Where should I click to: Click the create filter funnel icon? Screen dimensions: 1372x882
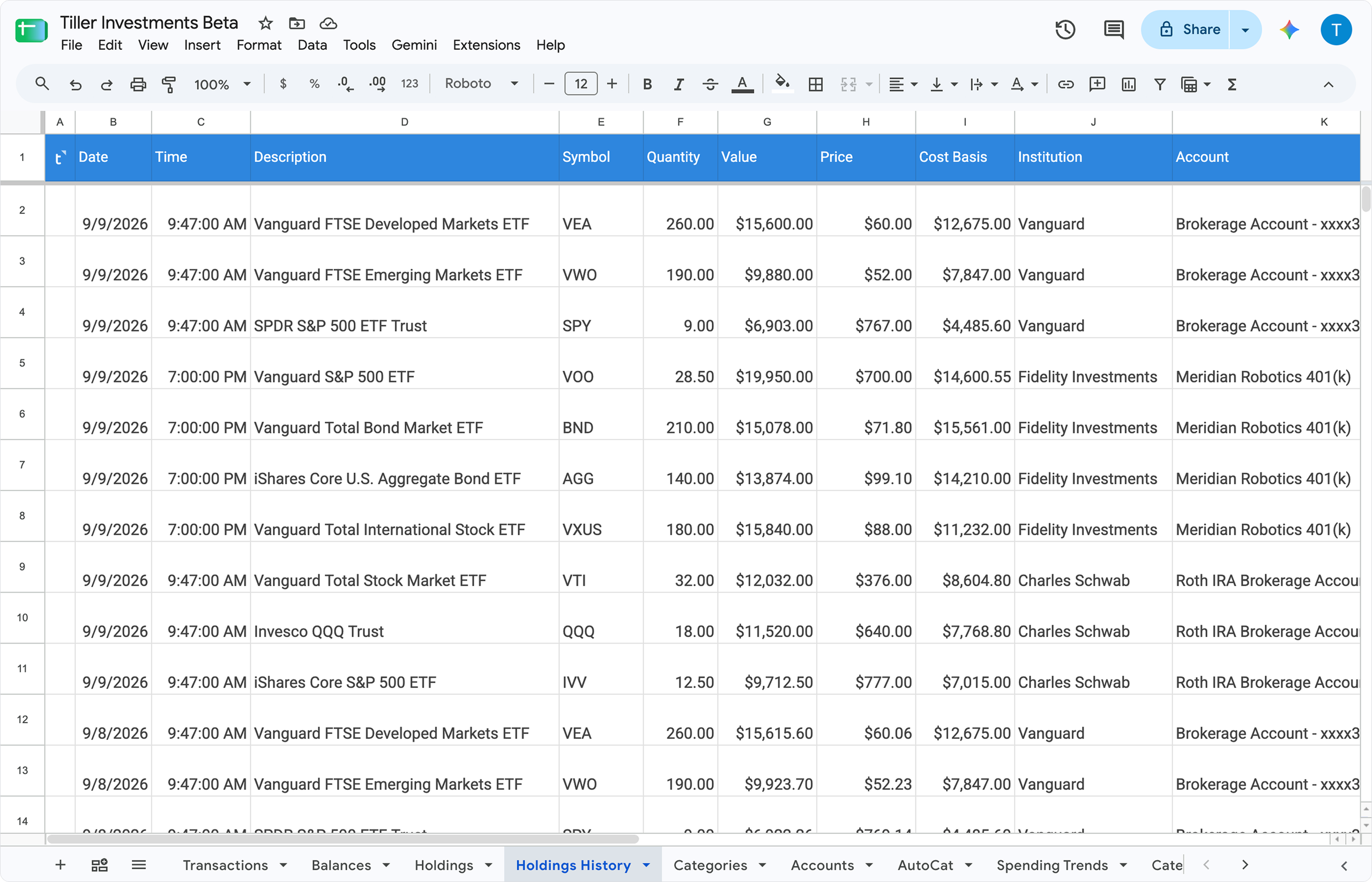1160,84
